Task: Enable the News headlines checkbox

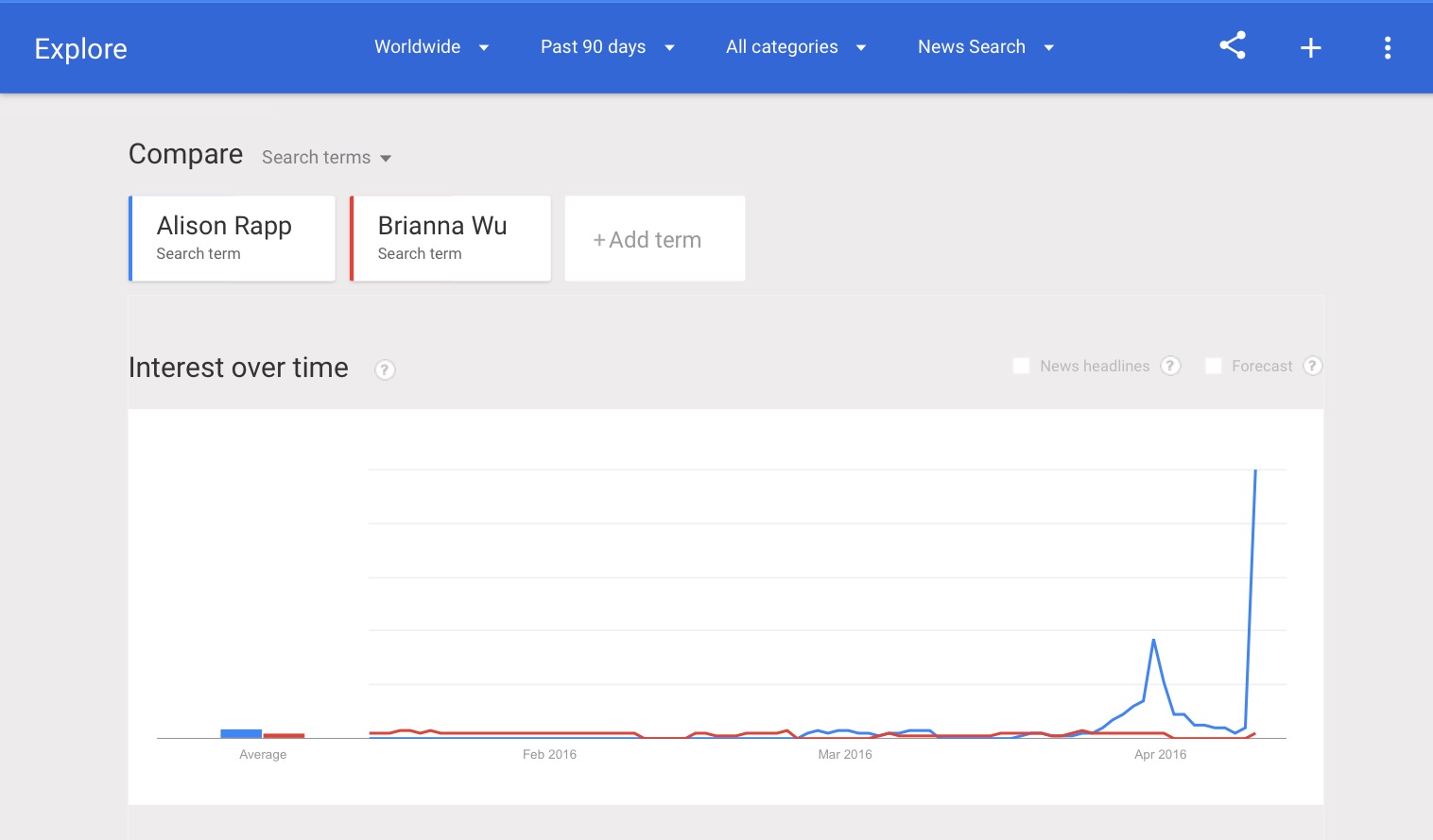Action: coord(1021,366)
